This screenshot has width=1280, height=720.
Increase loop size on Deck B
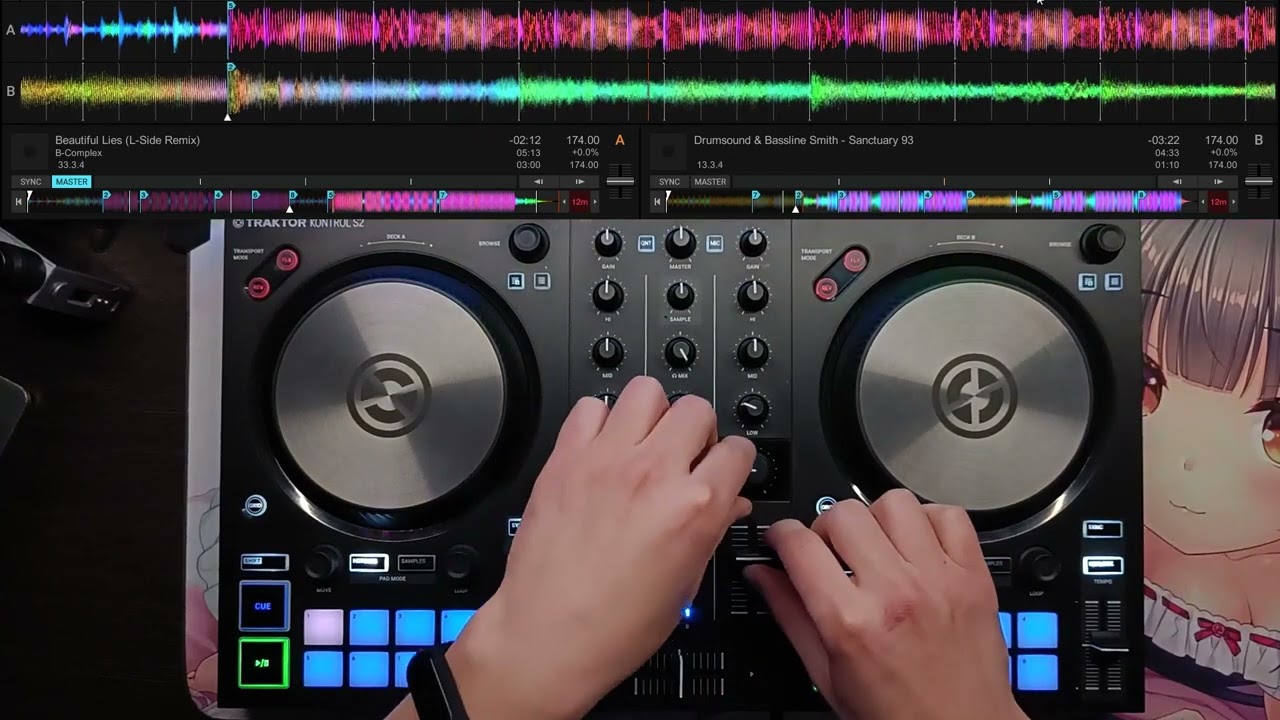point(1234,202)
